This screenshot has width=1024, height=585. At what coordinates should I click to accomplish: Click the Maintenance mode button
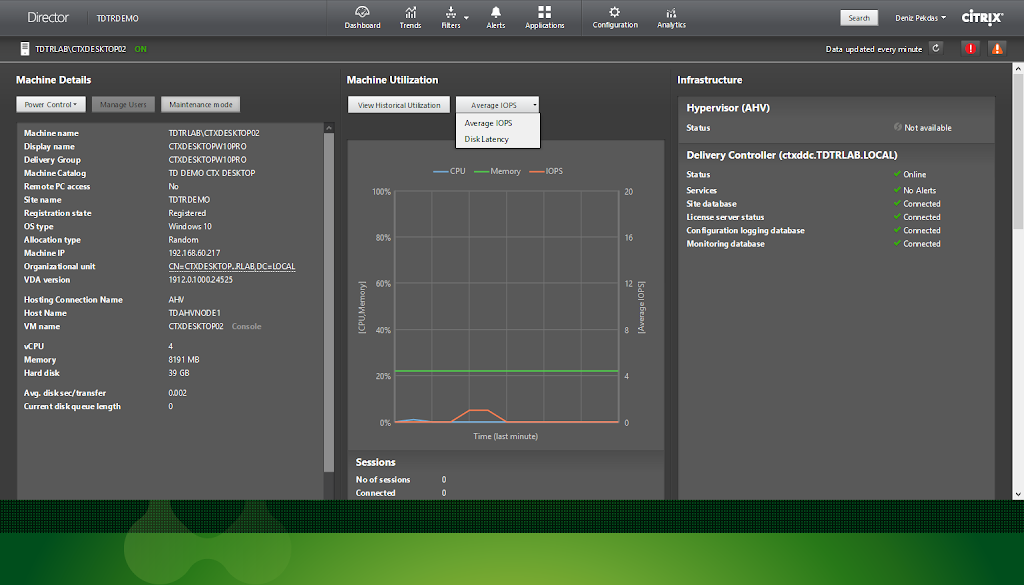pos(200,104)
